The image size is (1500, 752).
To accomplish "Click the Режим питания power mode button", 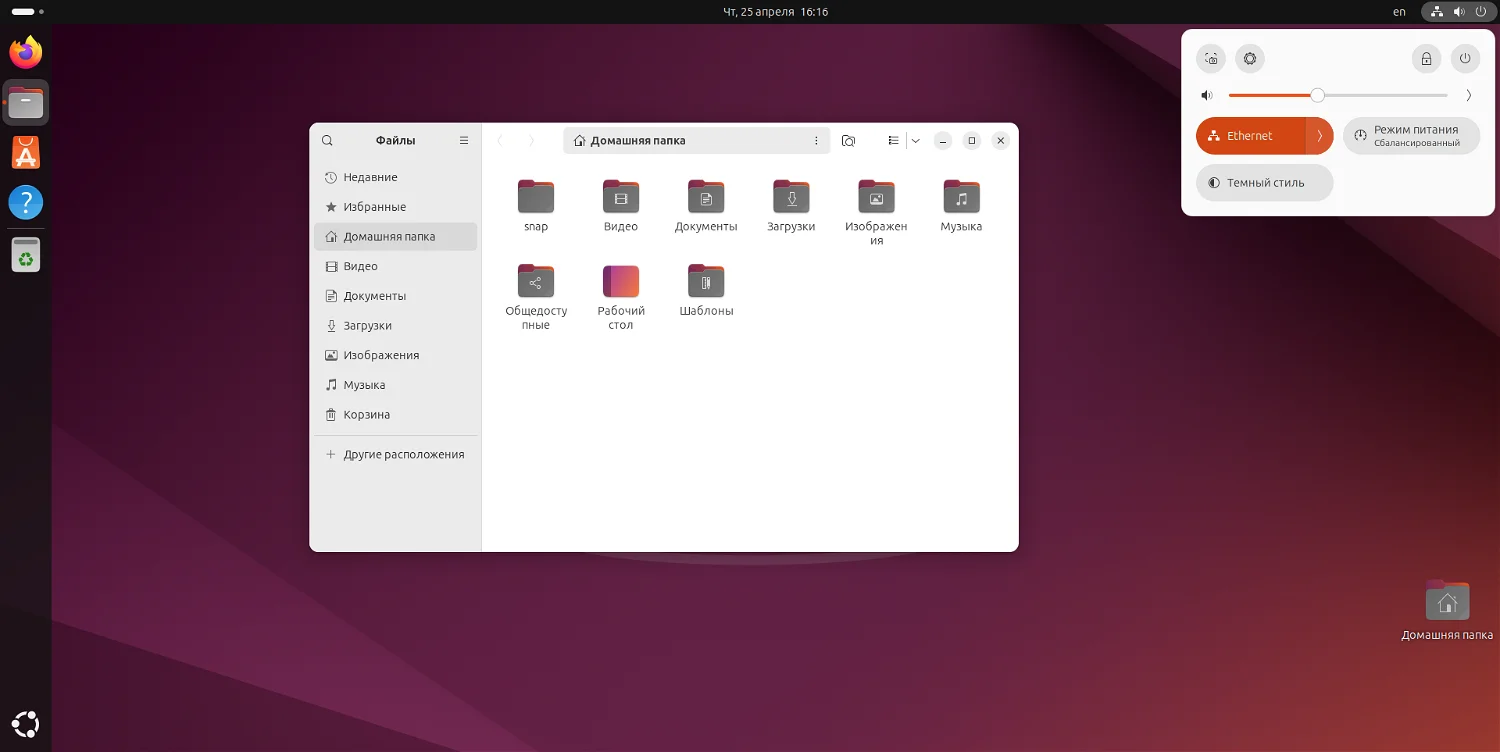I will coord(1411,136).
